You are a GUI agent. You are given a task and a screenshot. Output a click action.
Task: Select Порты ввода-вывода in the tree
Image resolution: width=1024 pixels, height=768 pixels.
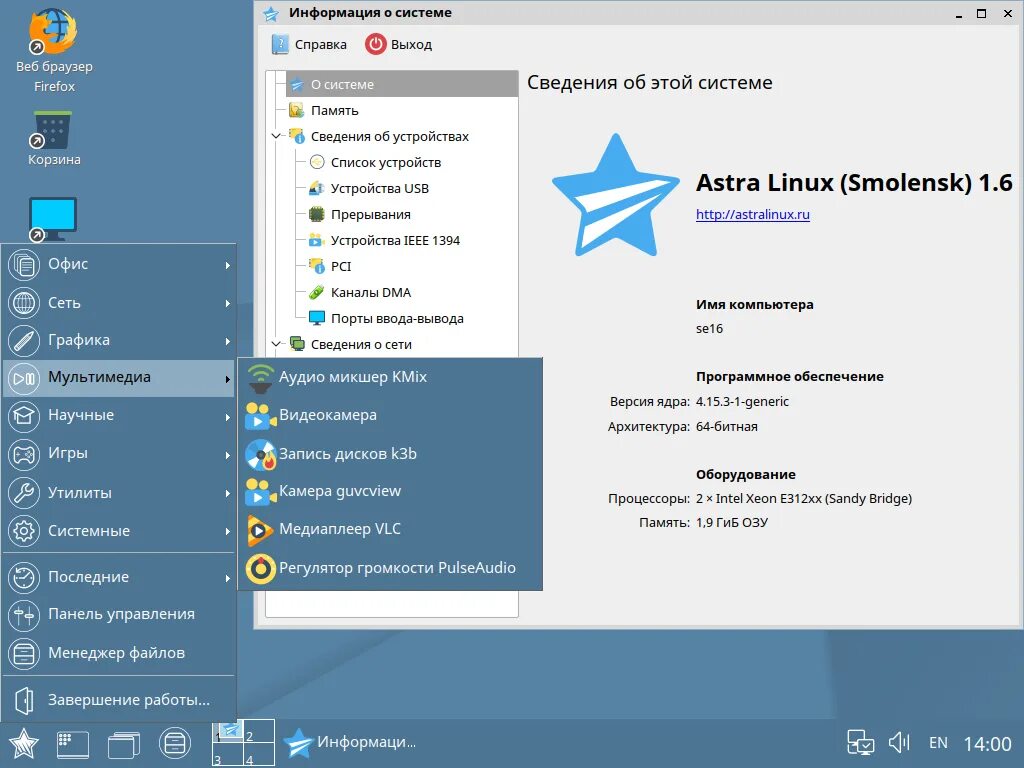pos(397,319)
